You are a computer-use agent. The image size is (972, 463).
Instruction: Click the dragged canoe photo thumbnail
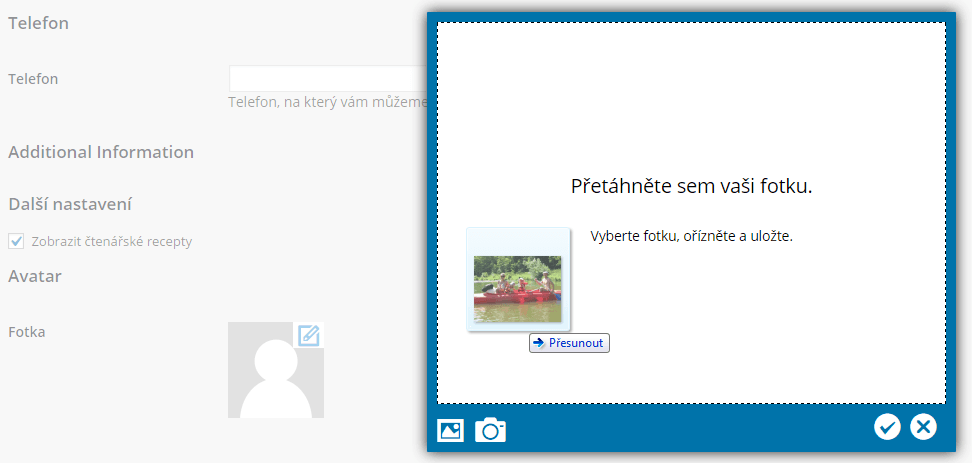(518, 289)
